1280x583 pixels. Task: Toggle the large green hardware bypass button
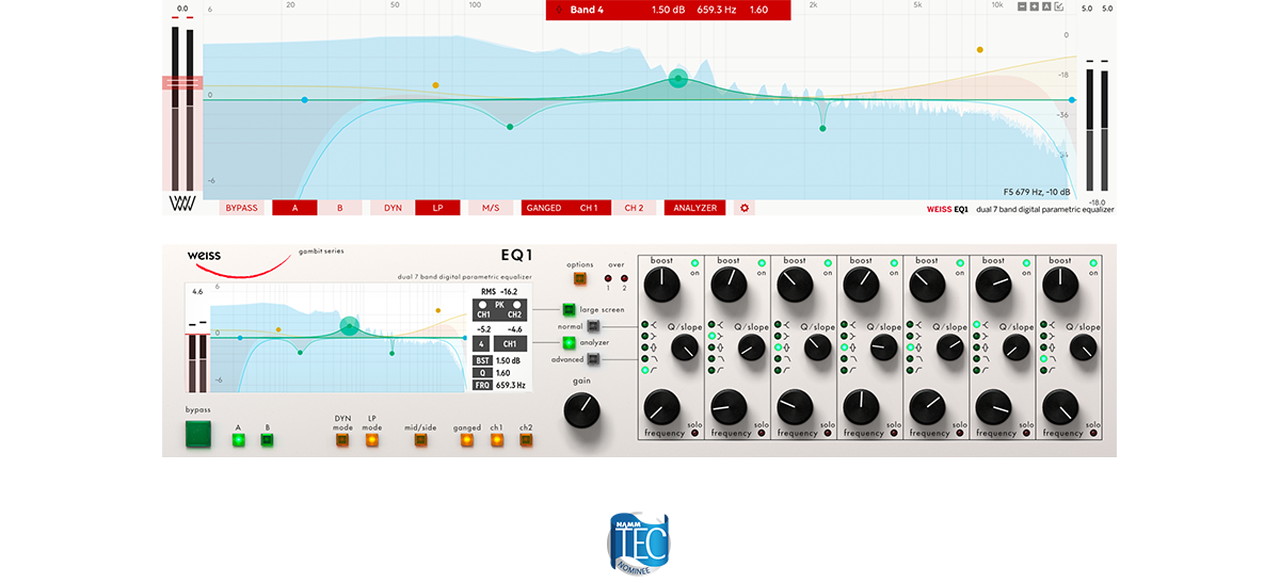[199, 434]
